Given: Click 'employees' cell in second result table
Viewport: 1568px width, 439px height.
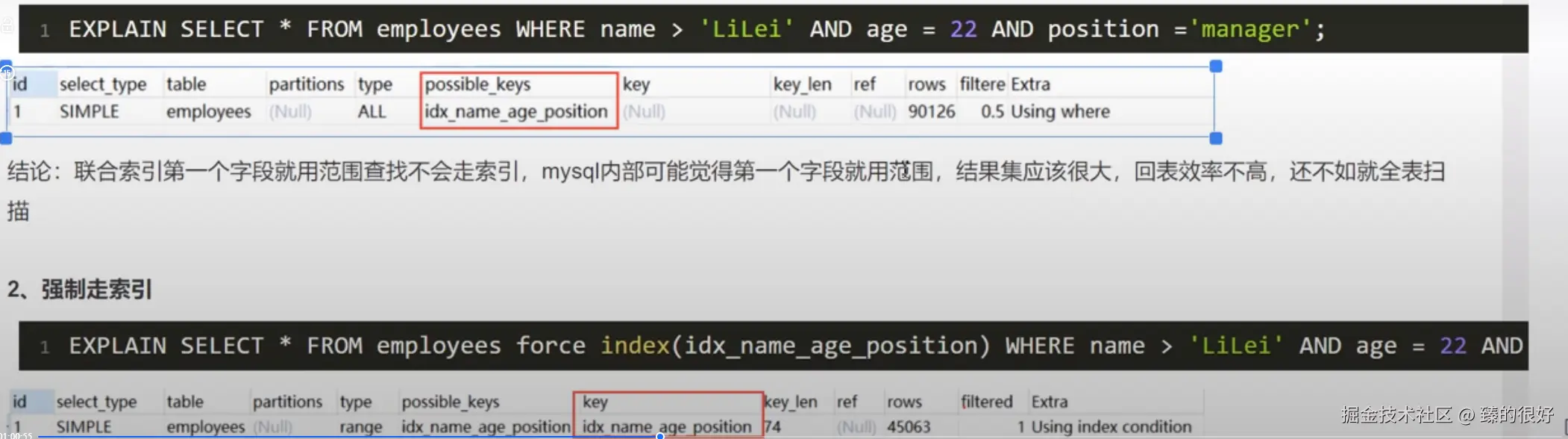Looking at the screenshot, I should (x=206, y=427).
